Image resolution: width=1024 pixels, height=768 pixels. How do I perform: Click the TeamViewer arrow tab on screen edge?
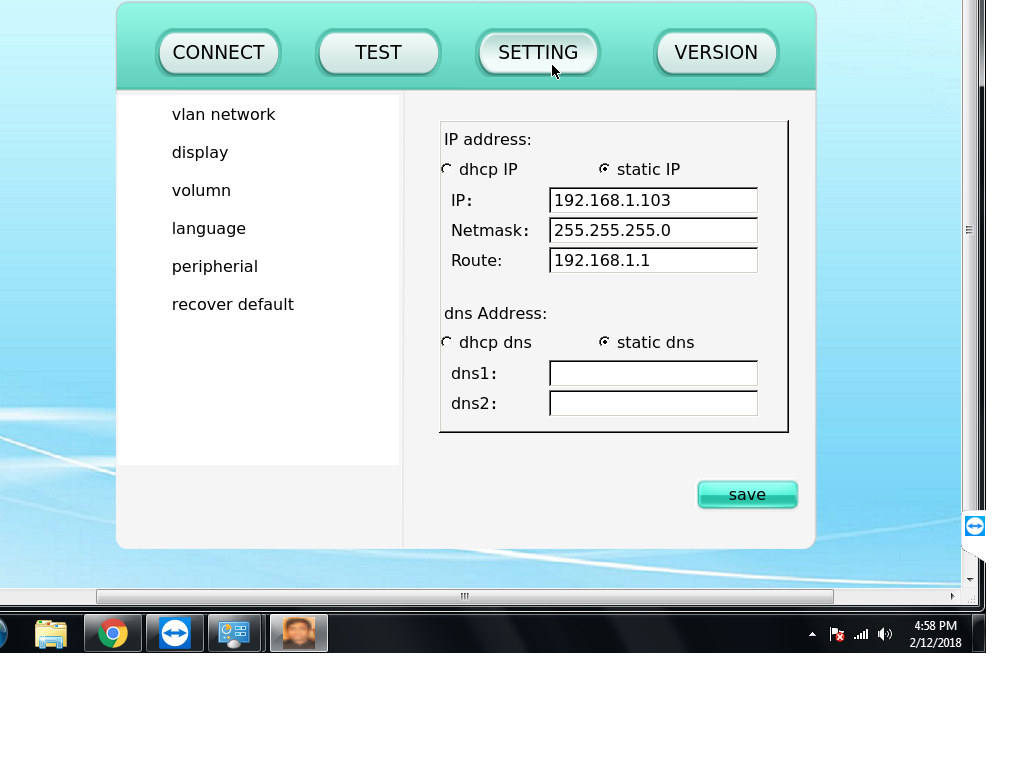(x=974, y=526)
